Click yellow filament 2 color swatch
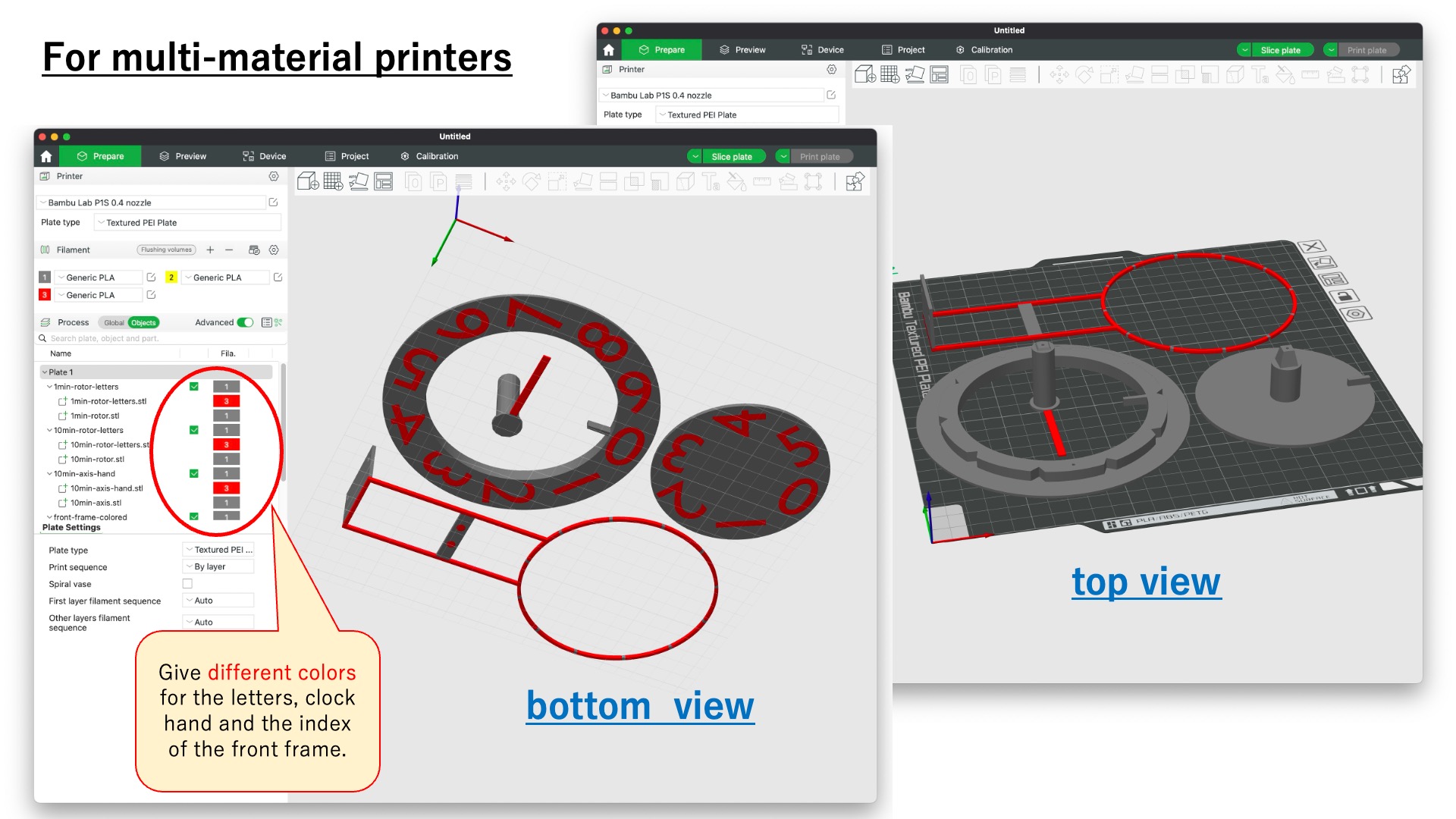1456x819 pixels. (171, 278)
